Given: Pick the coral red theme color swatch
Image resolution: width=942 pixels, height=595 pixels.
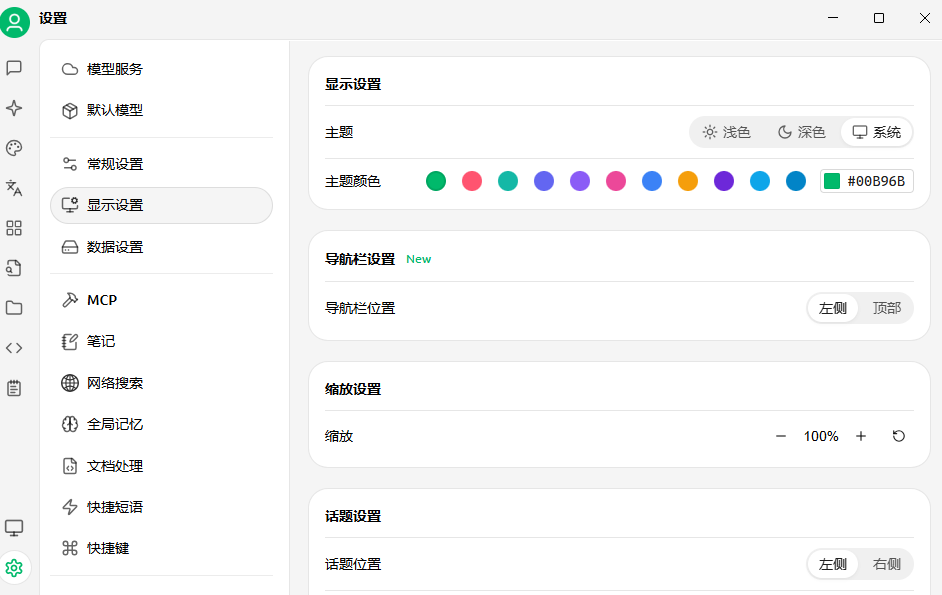Looking at the screenshot, I should [x=472, y=181].
